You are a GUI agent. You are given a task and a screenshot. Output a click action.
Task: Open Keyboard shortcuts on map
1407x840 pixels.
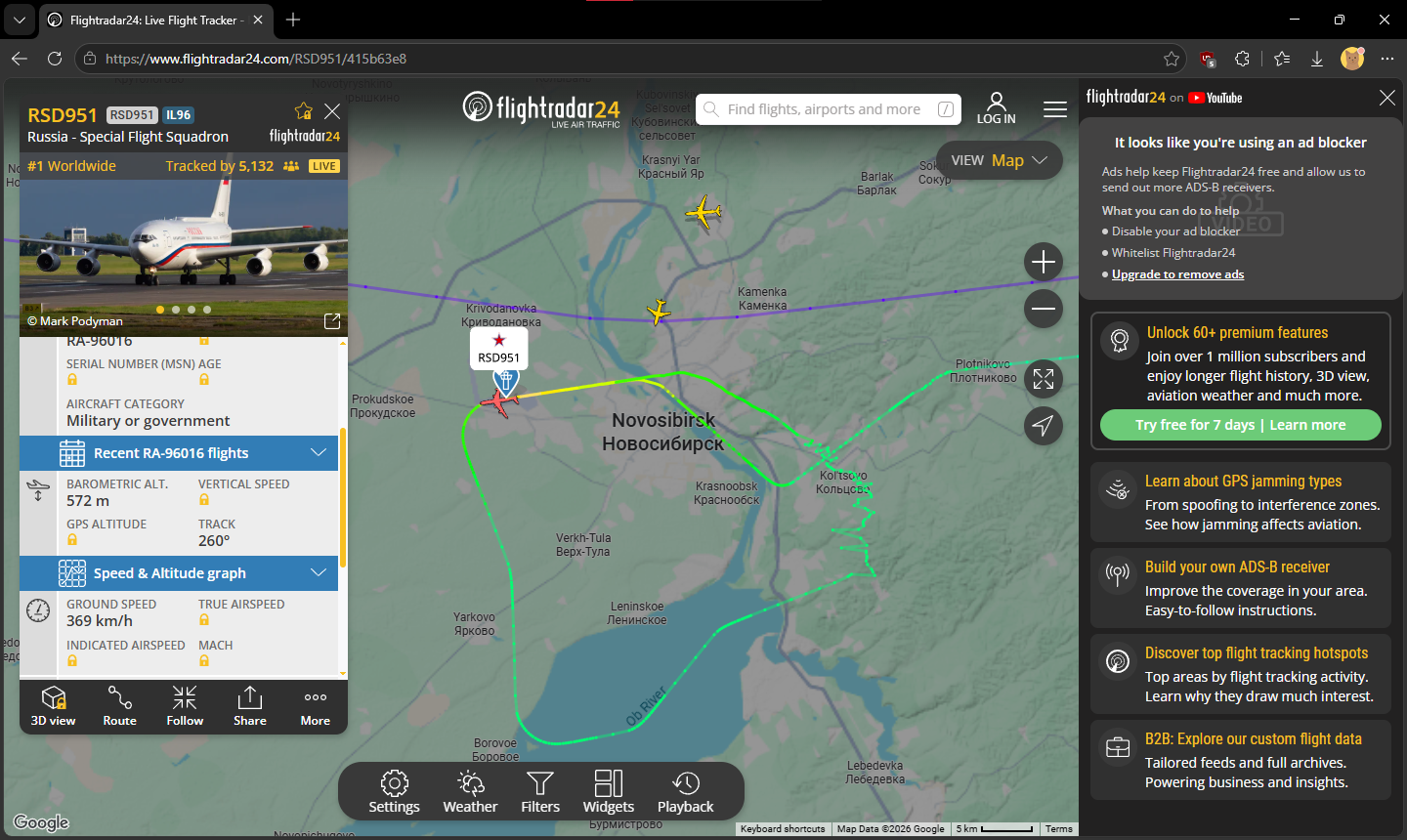point(783,829)
